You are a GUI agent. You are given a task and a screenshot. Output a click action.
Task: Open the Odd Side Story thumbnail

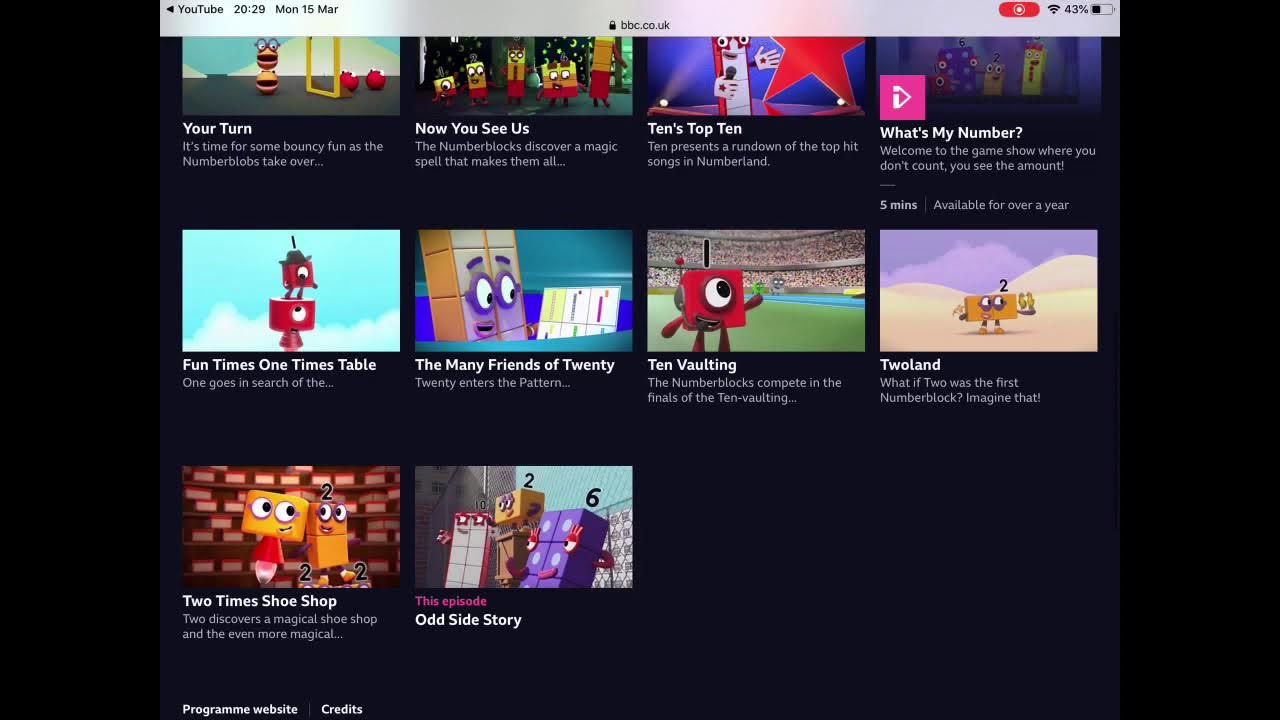tap(524, 527)
